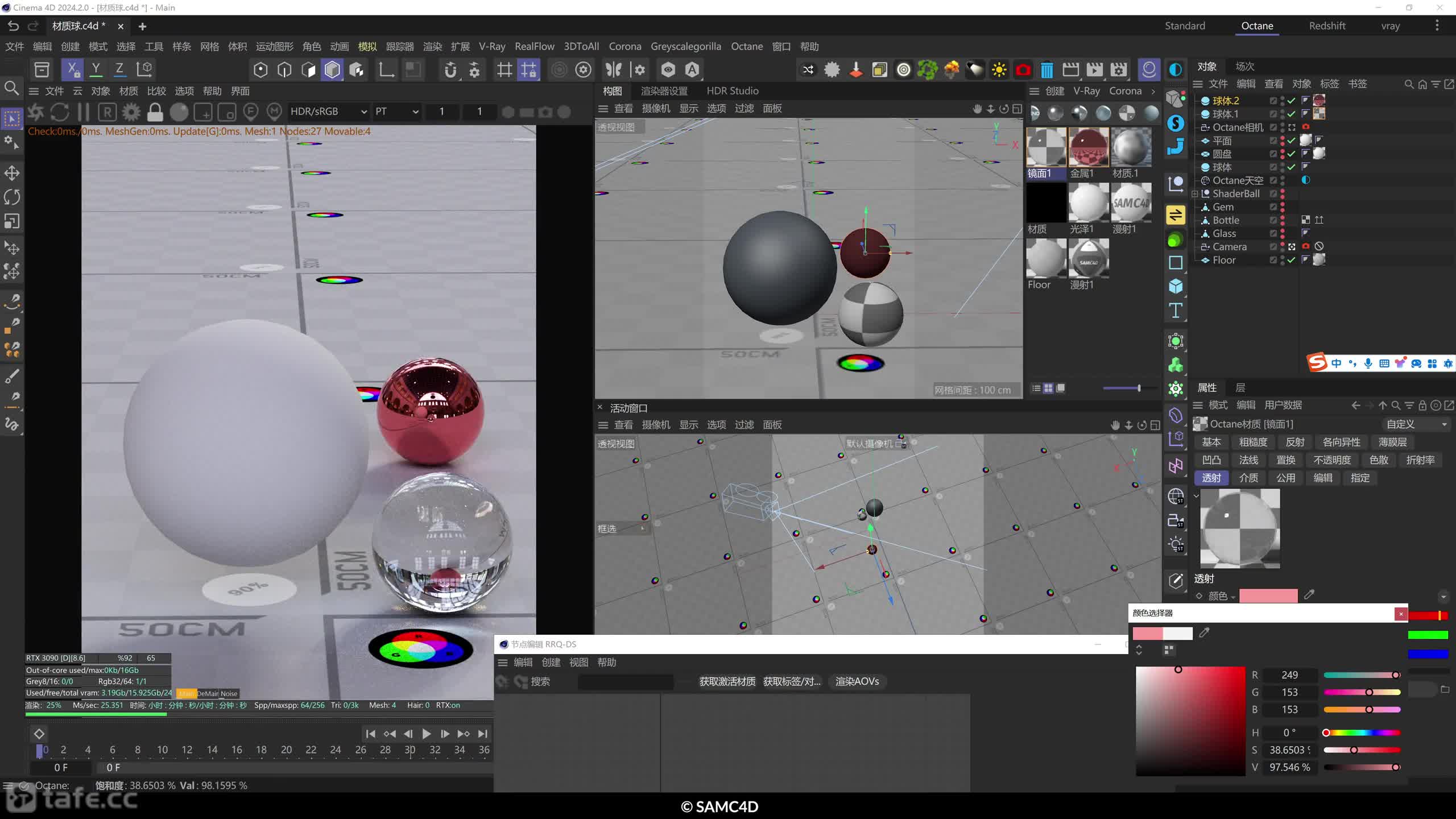Select the cube primitive icon in right strip
The height and width of the screenshot is (819, 1456).
pyautogui.click(x=1176, y=286)
